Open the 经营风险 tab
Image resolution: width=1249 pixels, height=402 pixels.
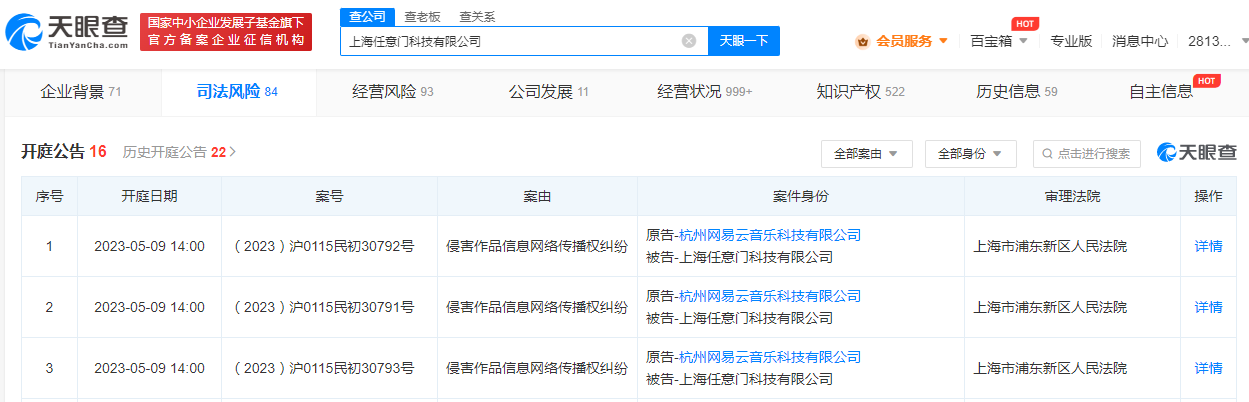(x=393, y=92)
